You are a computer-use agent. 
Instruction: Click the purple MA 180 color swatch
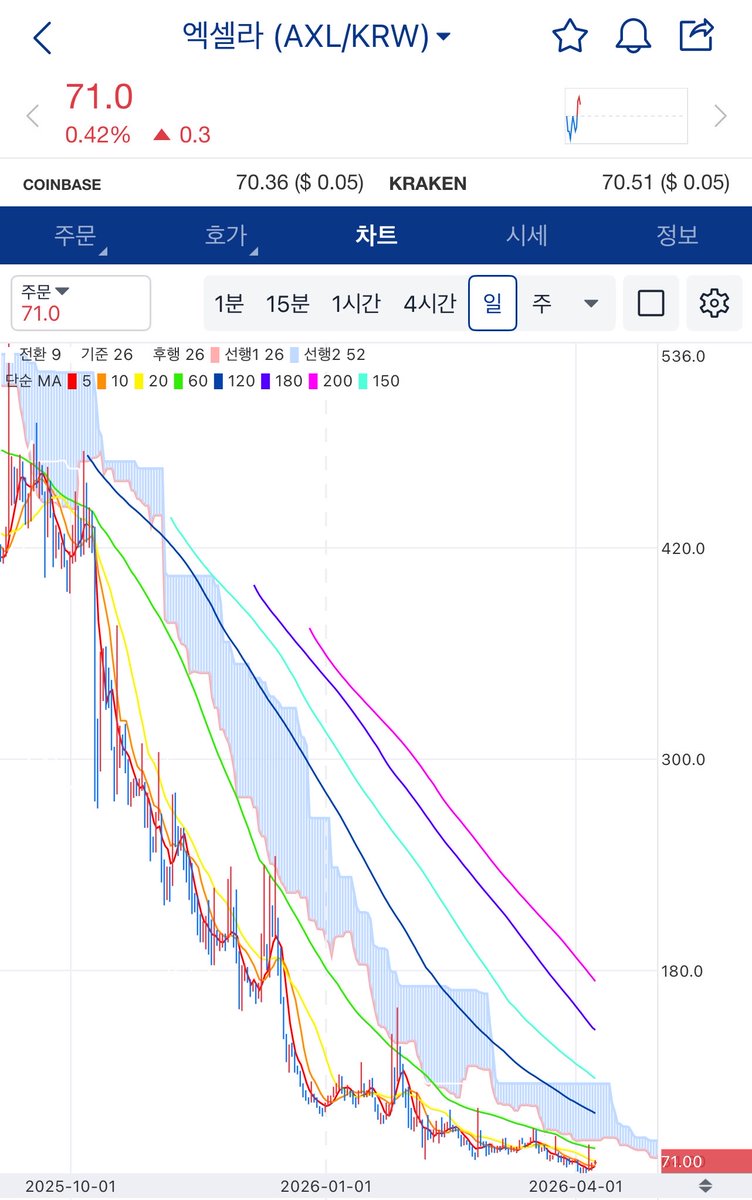click(x=264, y=381)
